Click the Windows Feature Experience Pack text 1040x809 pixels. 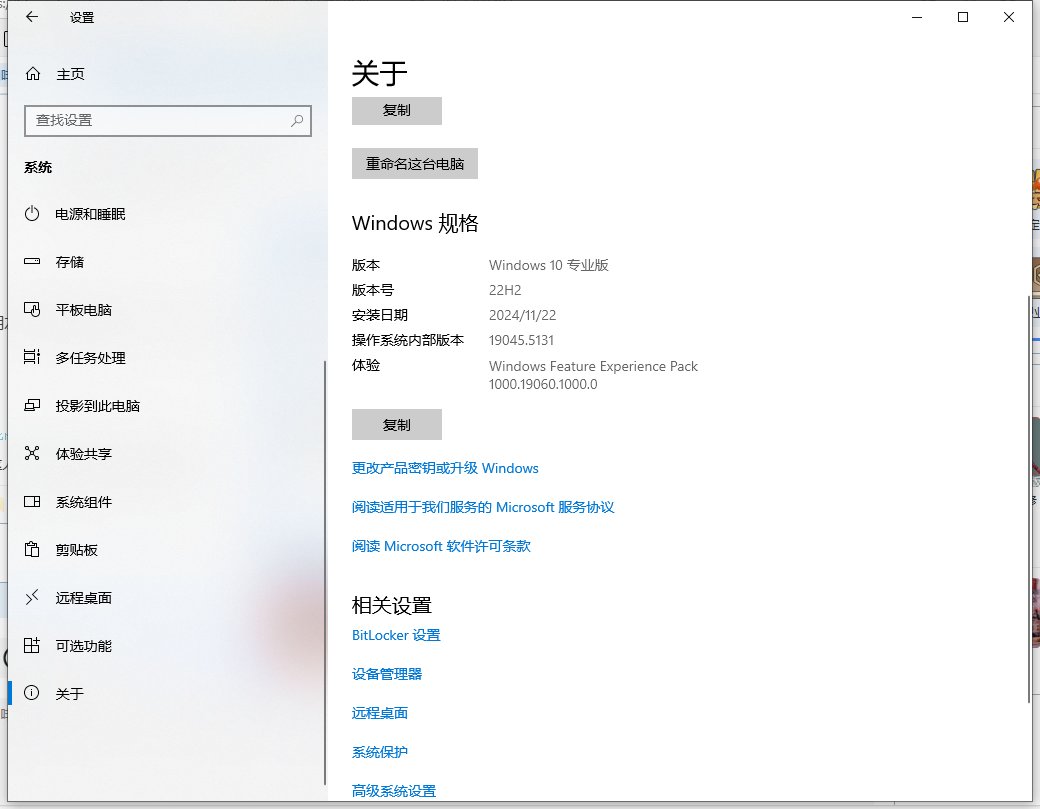click(x=593, y=366)
